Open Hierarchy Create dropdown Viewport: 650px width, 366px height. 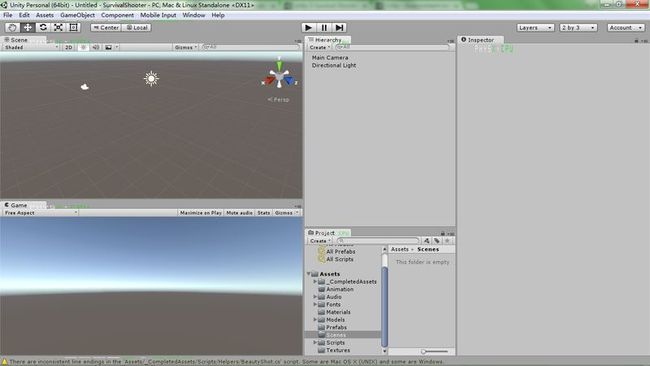point(320,47)
